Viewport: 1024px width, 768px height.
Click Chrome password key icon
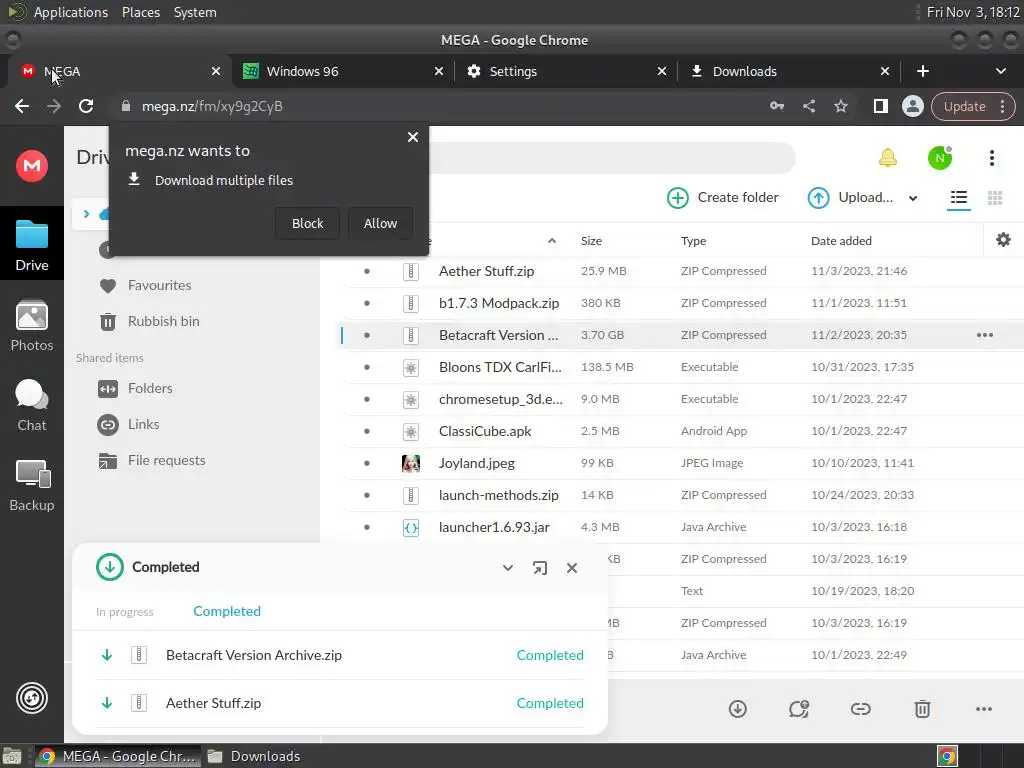[776, 106]
